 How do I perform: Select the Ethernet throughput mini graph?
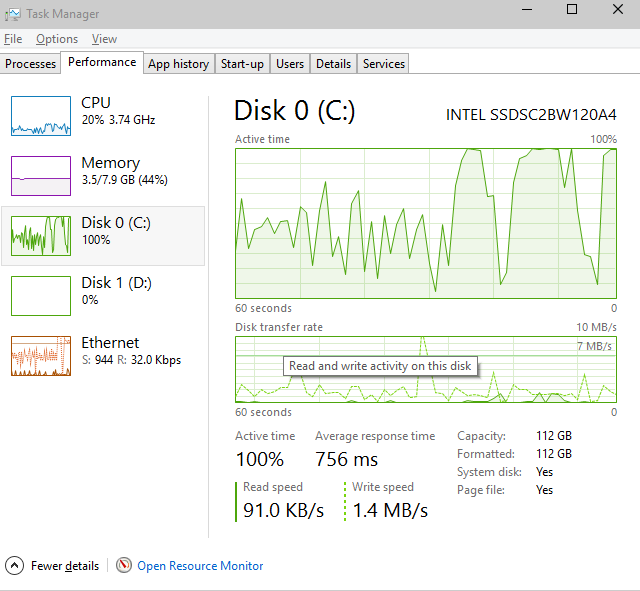tap(41, 356)
